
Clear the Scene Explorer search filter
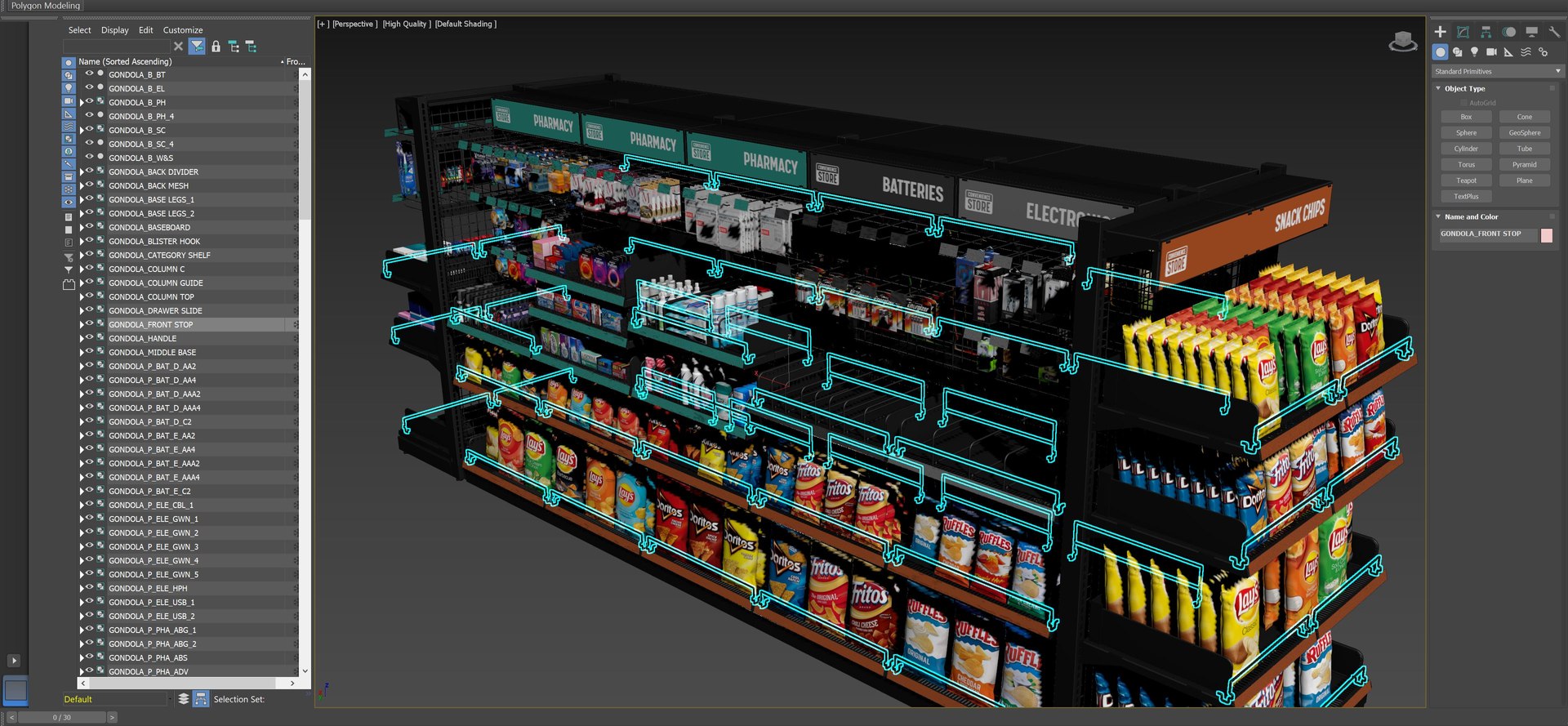(x=178, y=47)
